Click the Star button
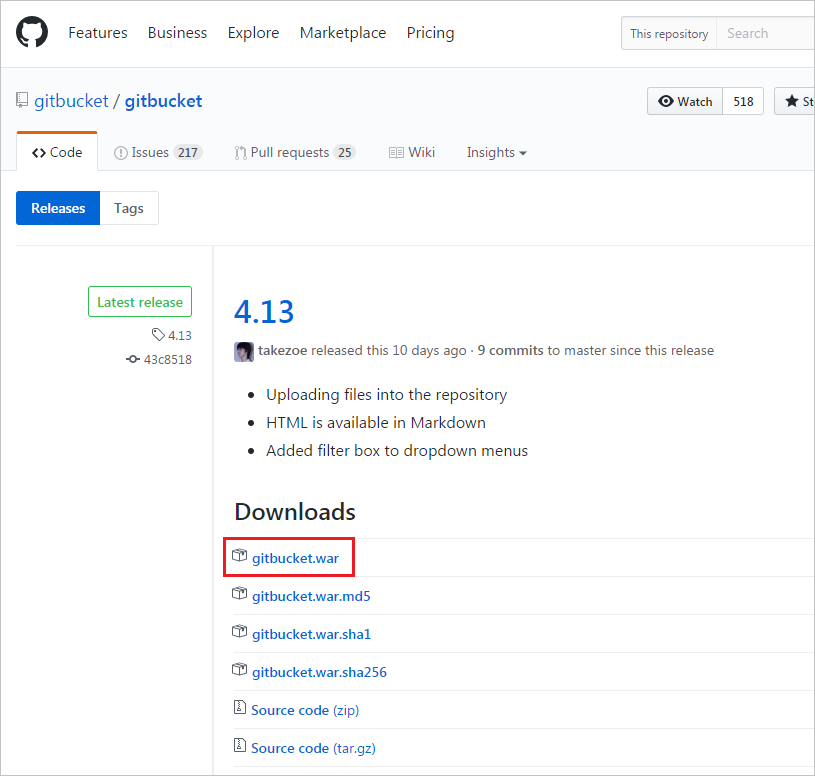815x776 pixels. [x=795, y=101]
